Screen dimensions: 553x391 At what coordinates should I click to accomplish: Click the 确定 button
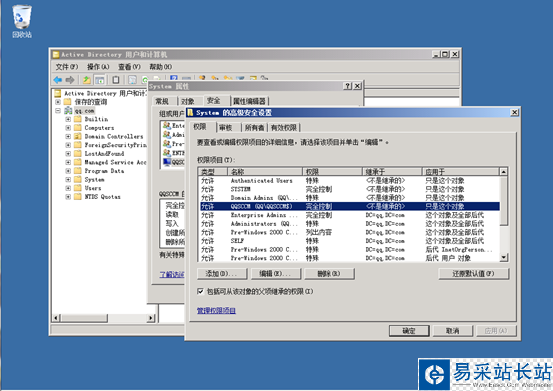409,331
